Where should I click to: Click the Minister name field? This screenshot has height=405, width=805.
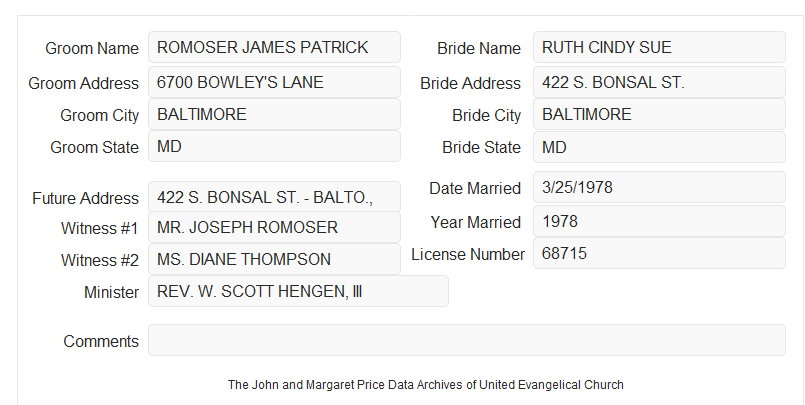point(298,291)
